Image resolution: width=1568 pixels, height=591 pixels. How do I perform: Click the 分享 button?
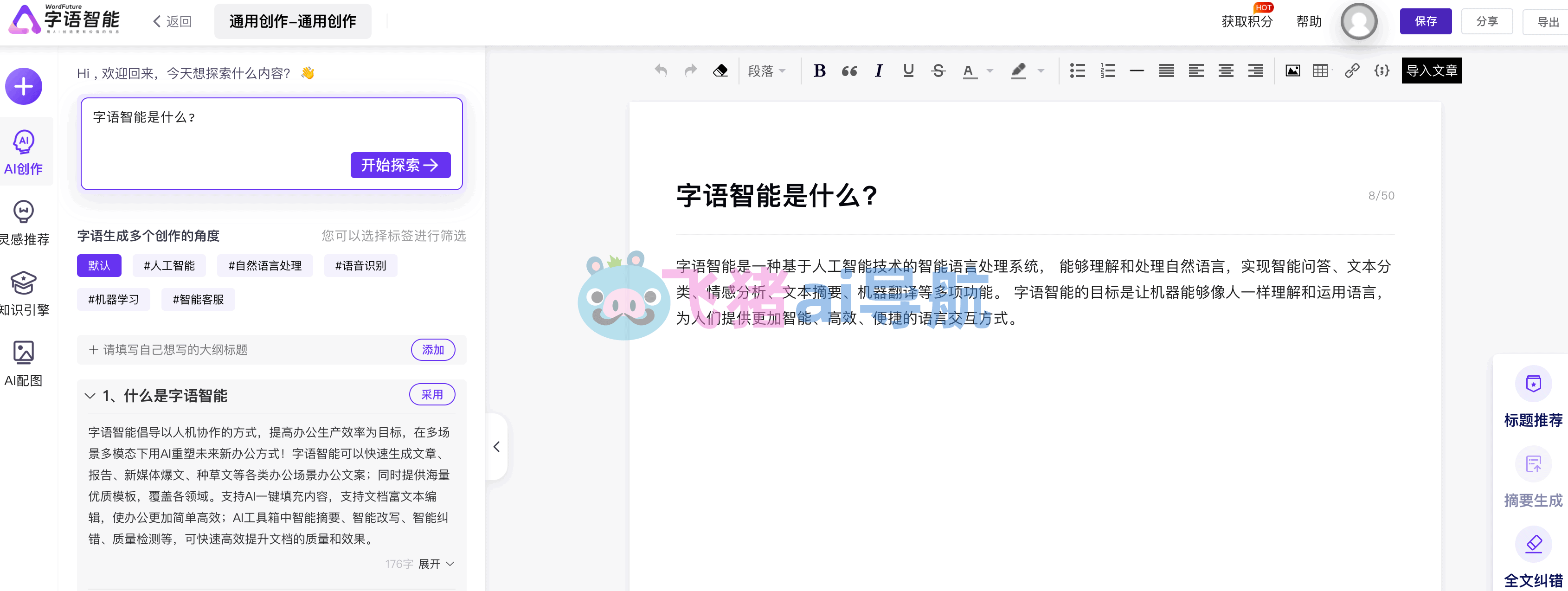click(x=1487, y=21)
